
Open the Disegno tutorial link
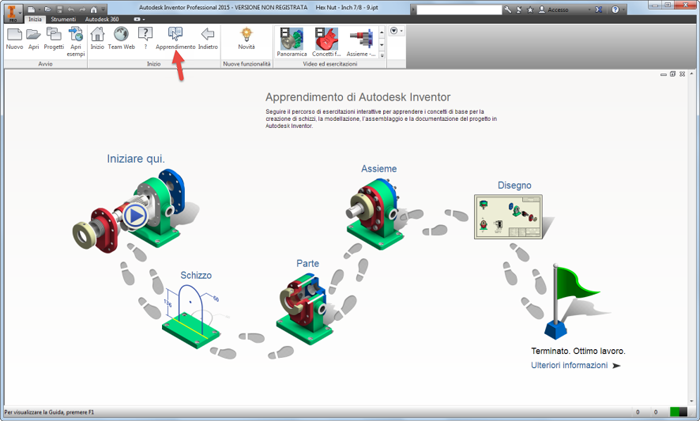pos(514,185)
